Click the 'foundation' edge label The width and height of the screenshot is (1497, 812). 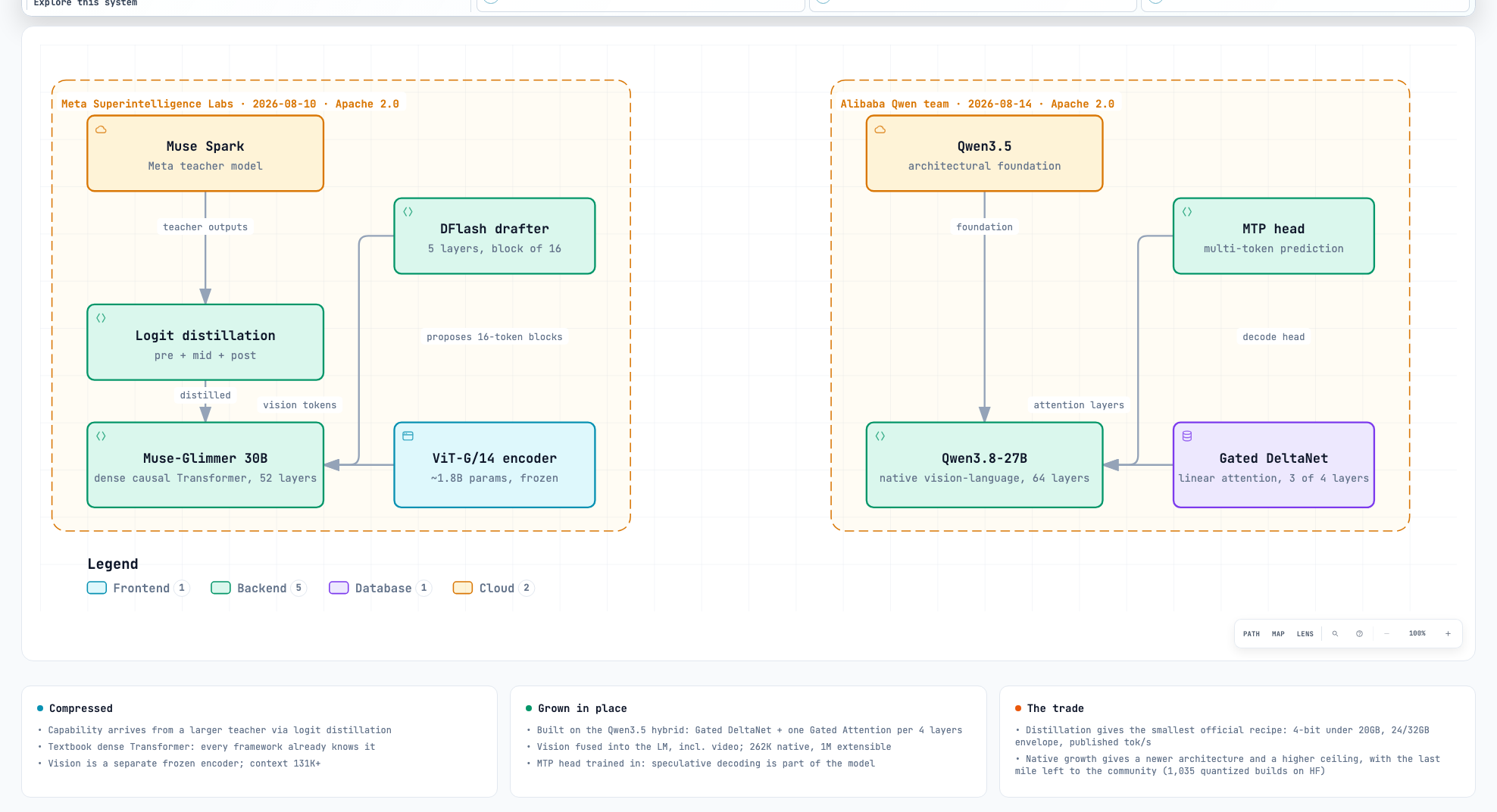[x=984, y=227]
